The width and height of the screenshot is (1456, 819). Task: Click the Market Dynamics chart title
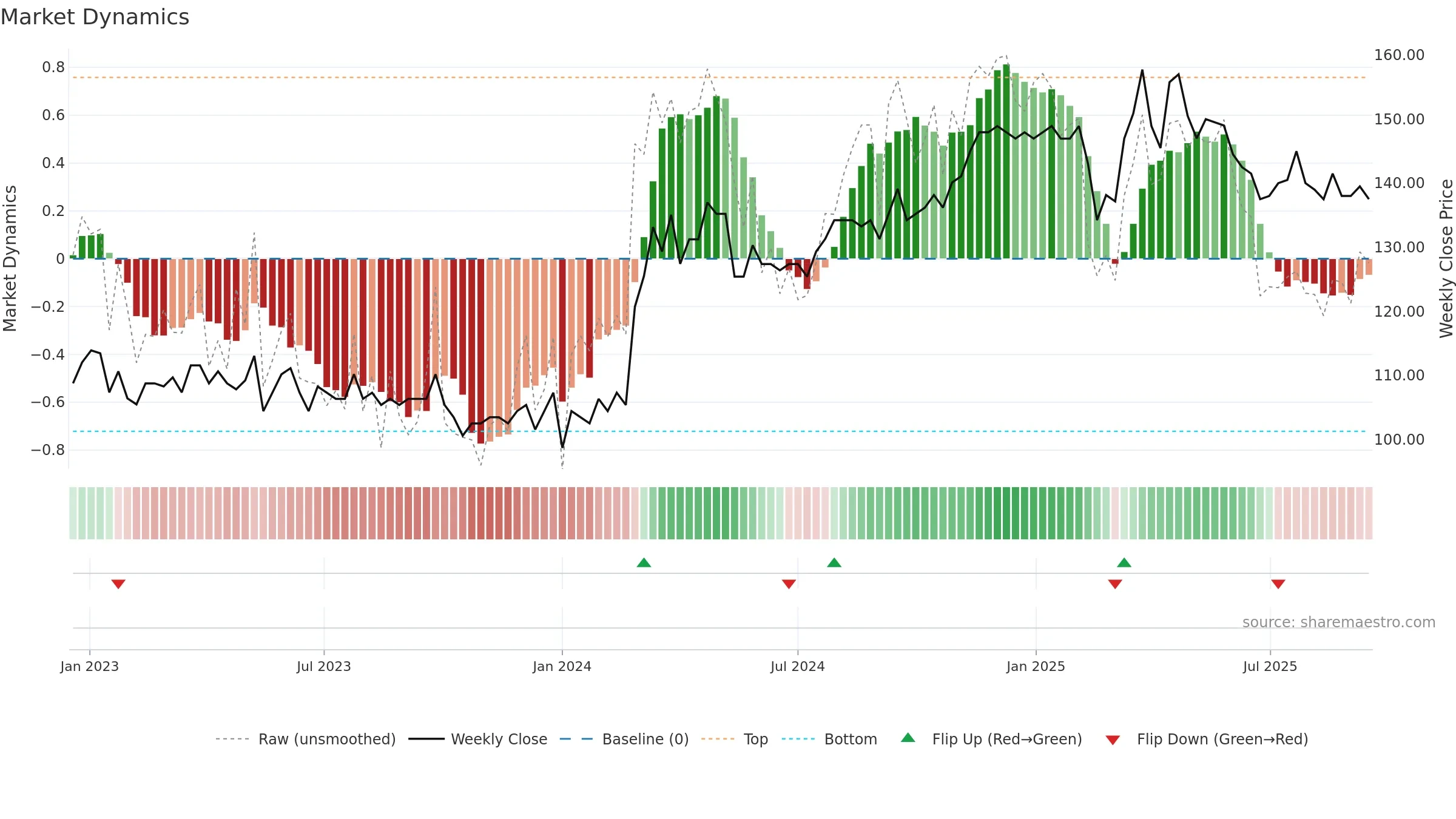point(95,17)
